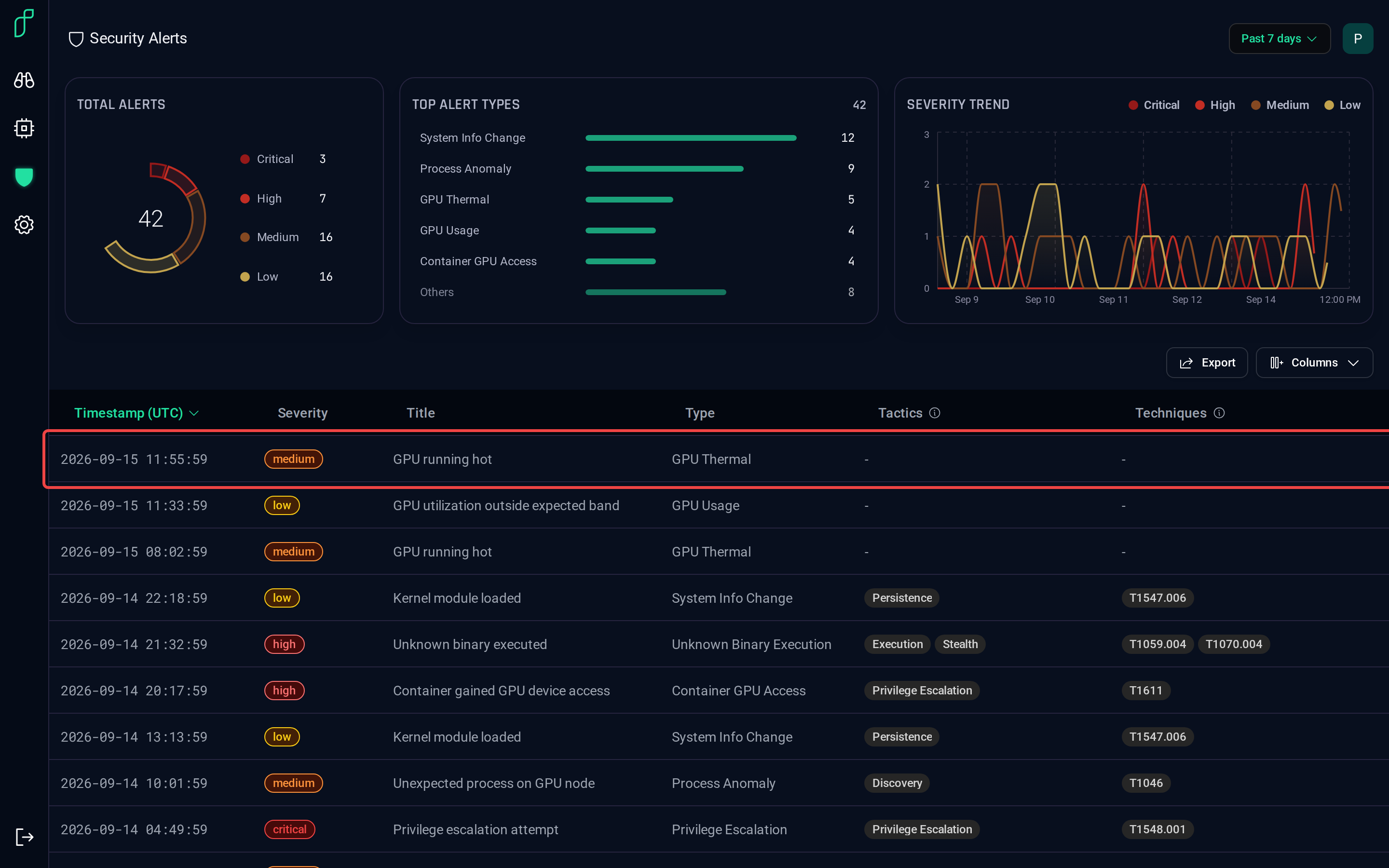Click the Tactics column header

point(900,413)
